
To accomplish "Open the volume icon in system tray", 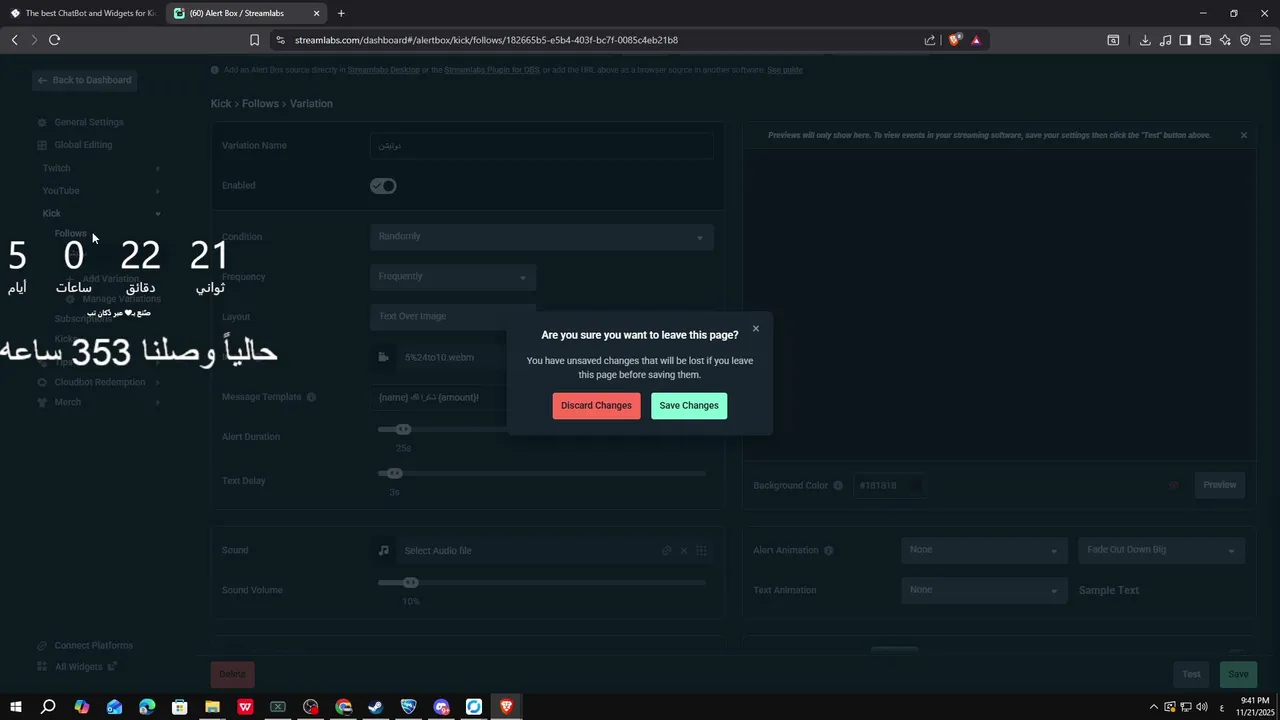I will pyautogui.click(x=1203, y=707).
